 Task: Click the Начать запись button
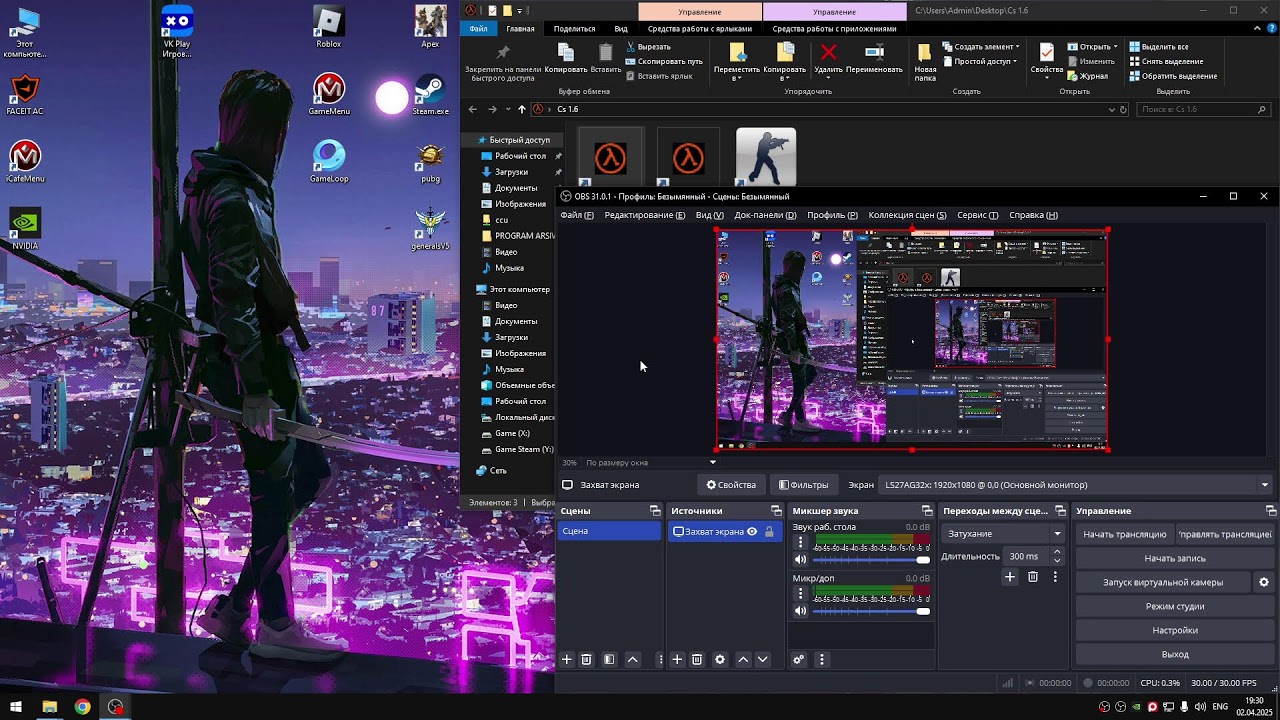pos(1174,558)
